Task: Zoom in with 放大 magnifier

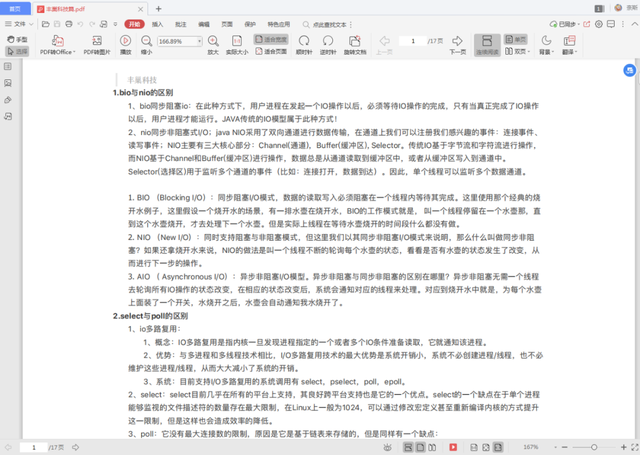Action: [x=213, y=45]
